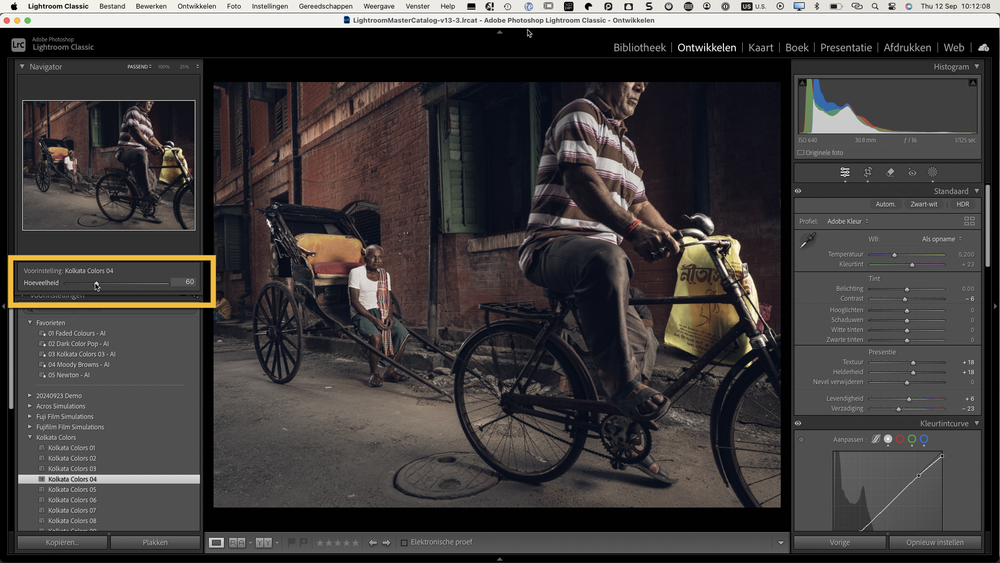Collapse the Kleurtintcurve panel
This screenshot has width=1000, height=563.
click(976, 423)
